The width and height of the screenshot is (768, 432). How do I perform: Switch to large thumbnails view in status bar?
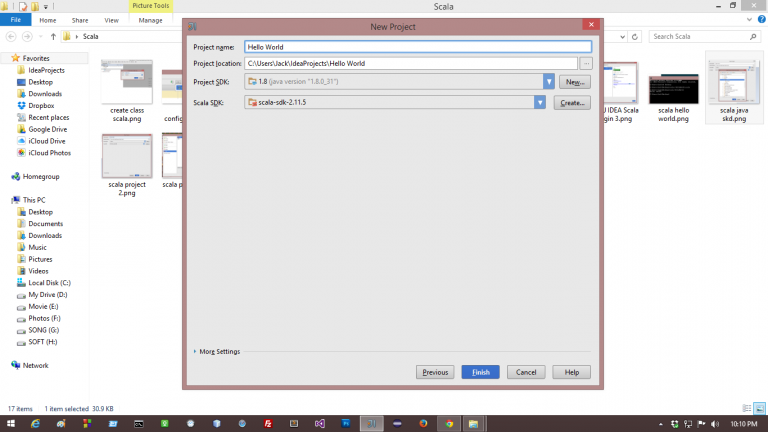pos(759,408)
